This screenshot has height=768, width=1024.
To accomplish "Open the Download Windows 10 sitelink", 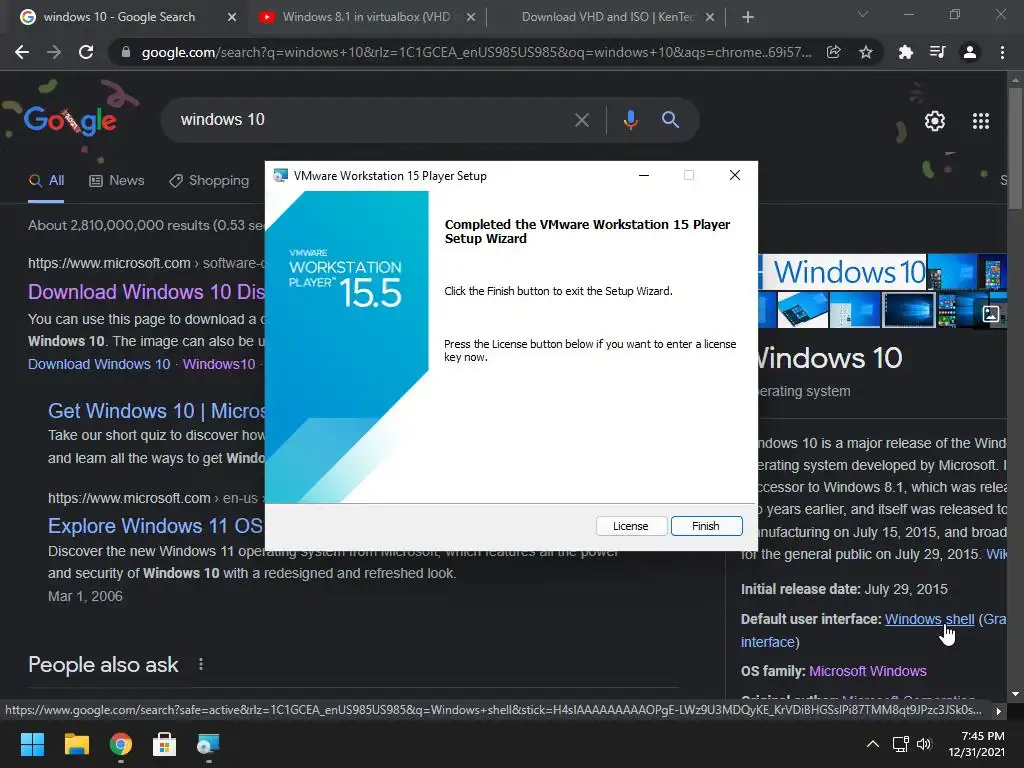I will click(99, 364).
